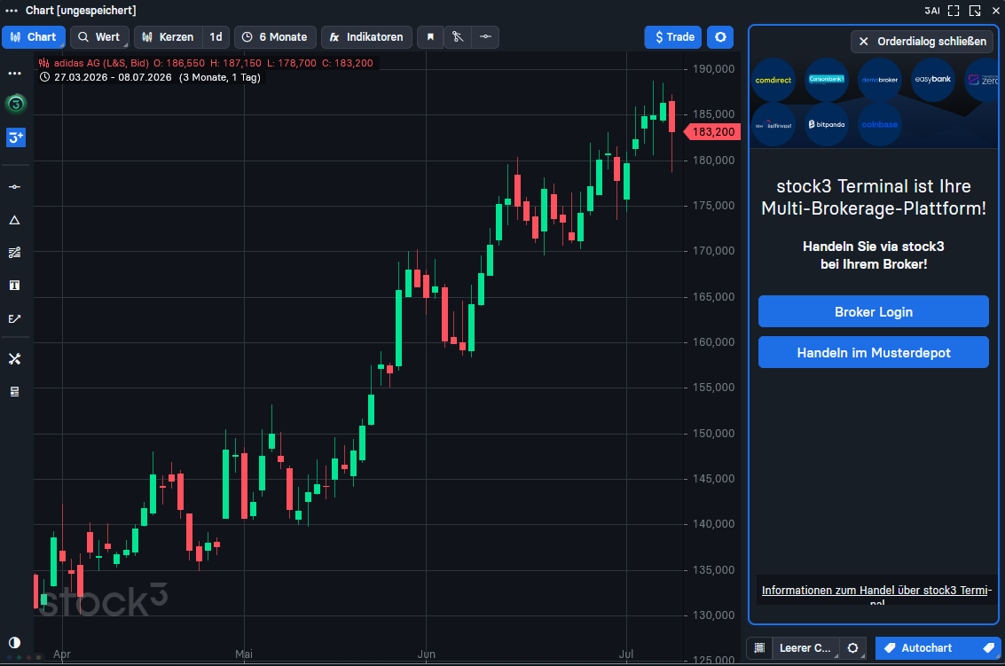Click the 'Chart [ungespeichert]' title text

pos(81,10)
